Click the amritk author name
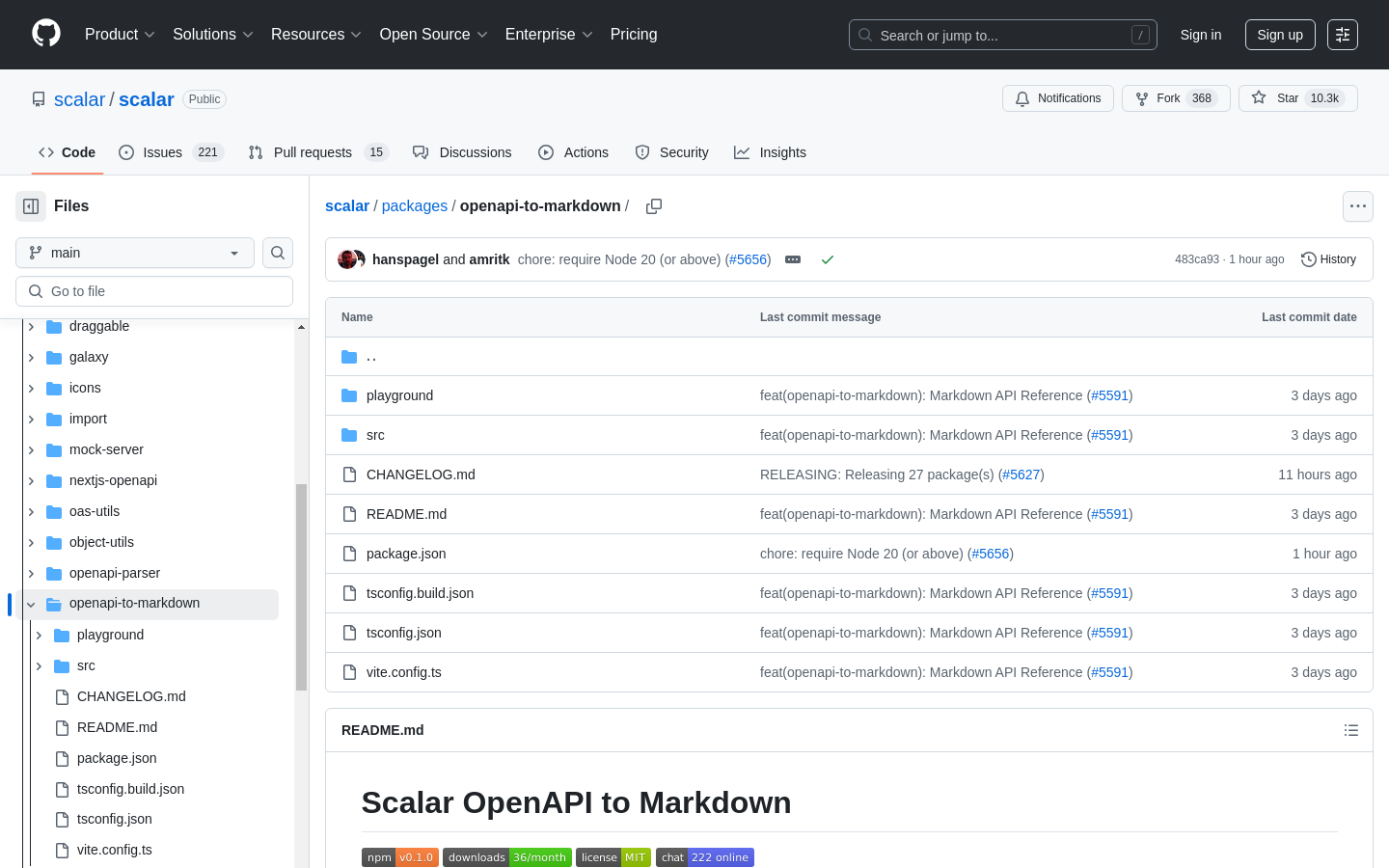The width and height of the screenshot is (1389, 868). pos(489,259)
